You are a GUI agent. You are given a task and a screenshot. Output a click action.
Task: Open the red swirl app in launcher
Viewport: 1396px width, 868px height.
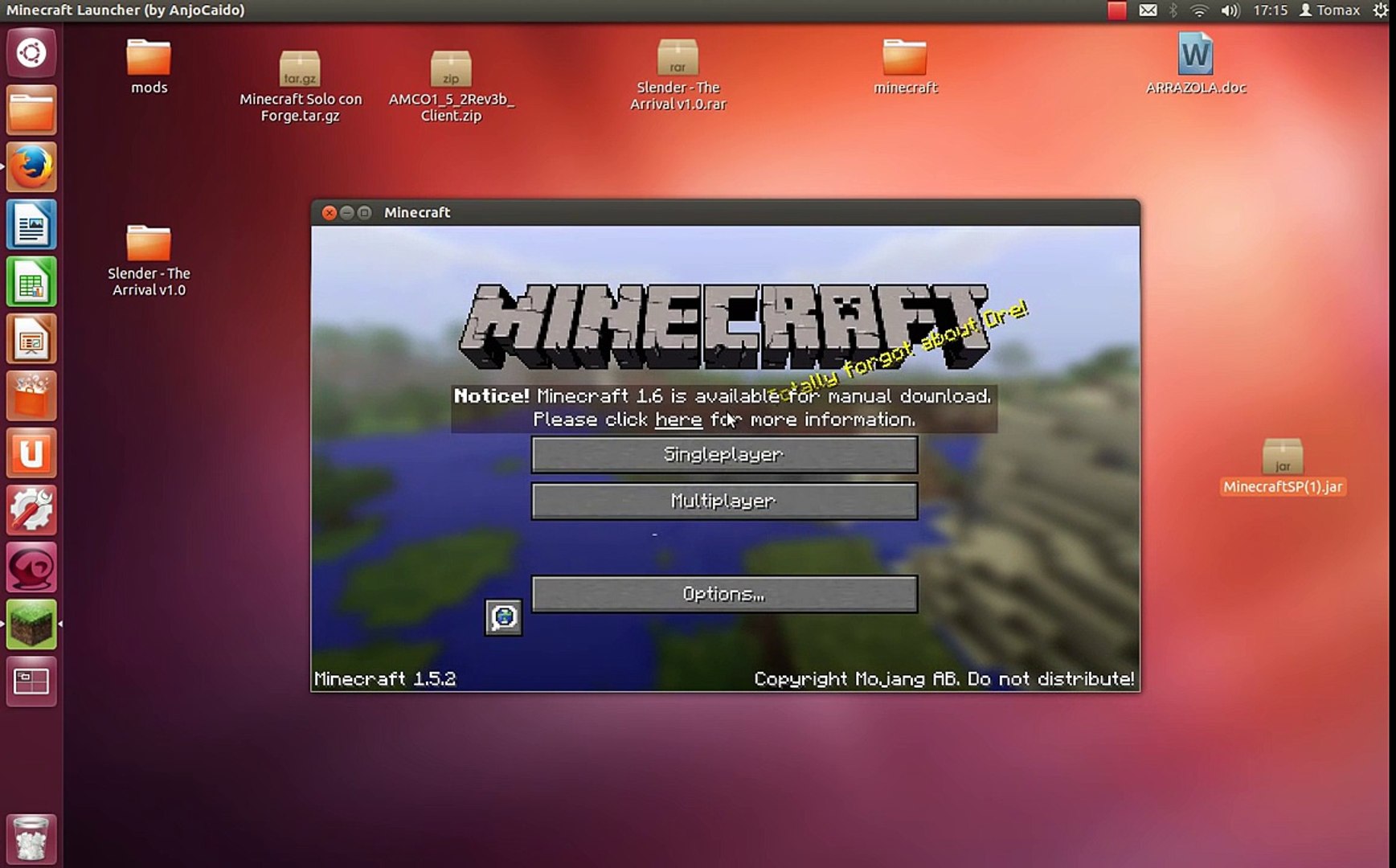click(31, 567)
